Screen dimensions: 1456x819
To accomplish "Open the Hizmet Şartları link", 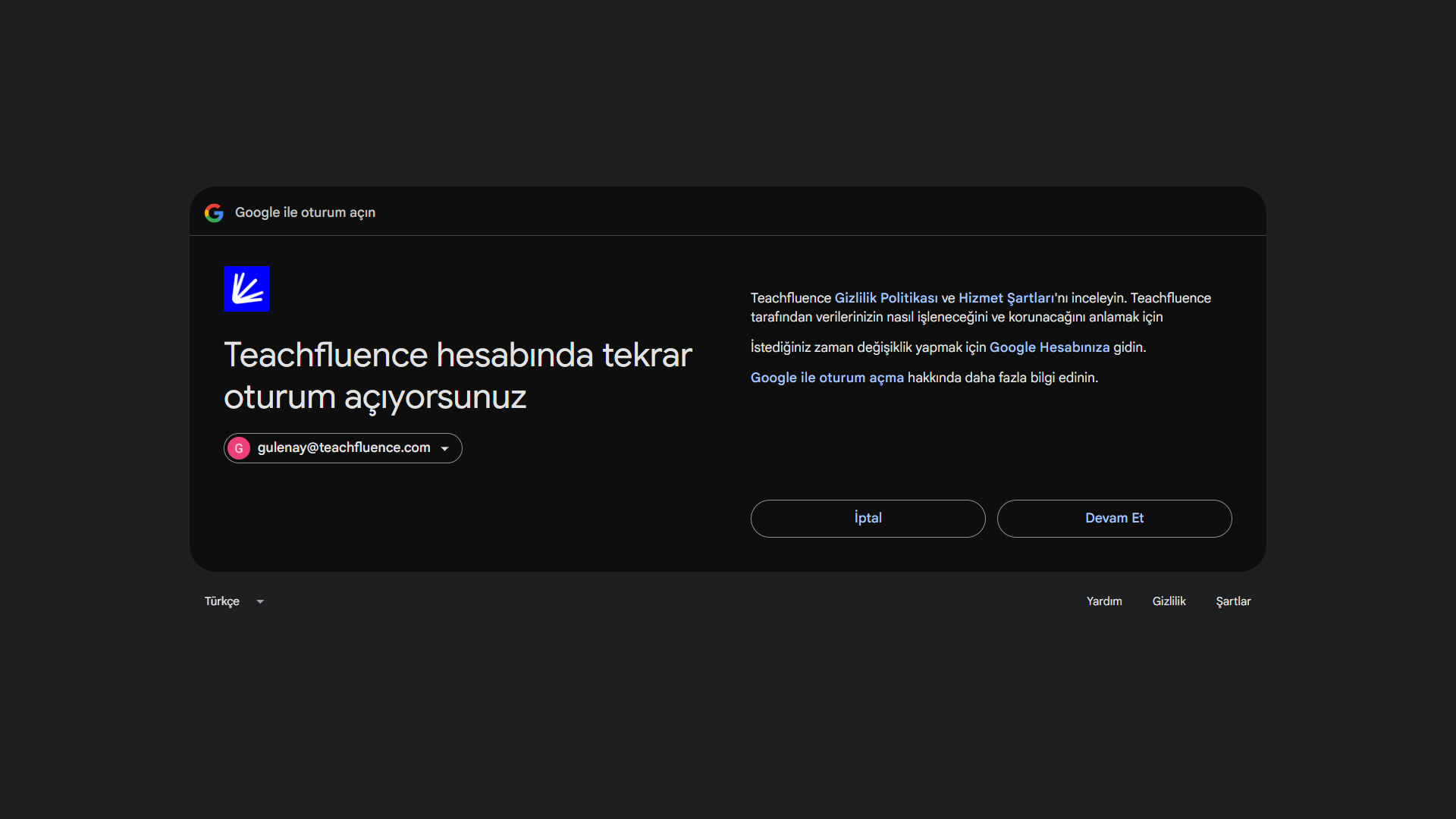I will point(1006,298).
